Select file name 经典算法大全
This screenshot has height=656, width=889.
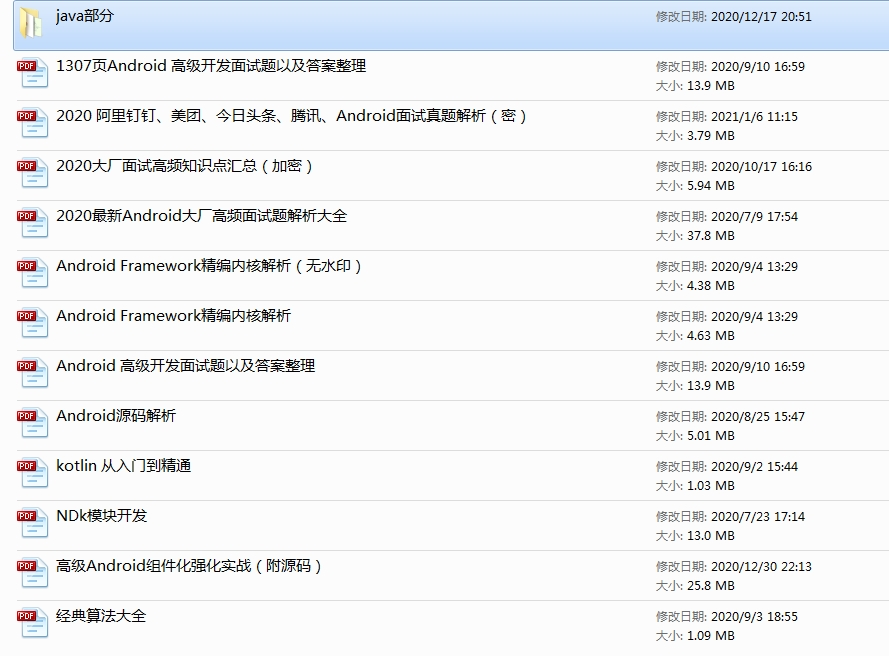(x=101, y=615)
